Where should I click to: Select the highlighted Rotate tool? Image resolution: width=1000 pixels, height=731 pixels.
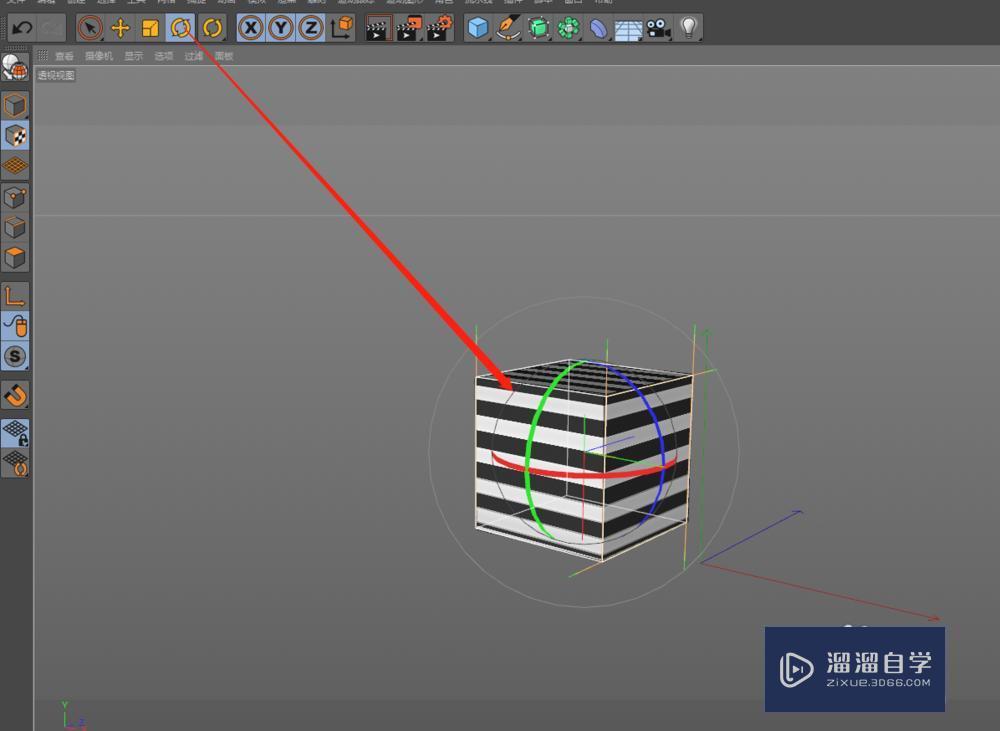pyautogui.click(x=180, y=28)
